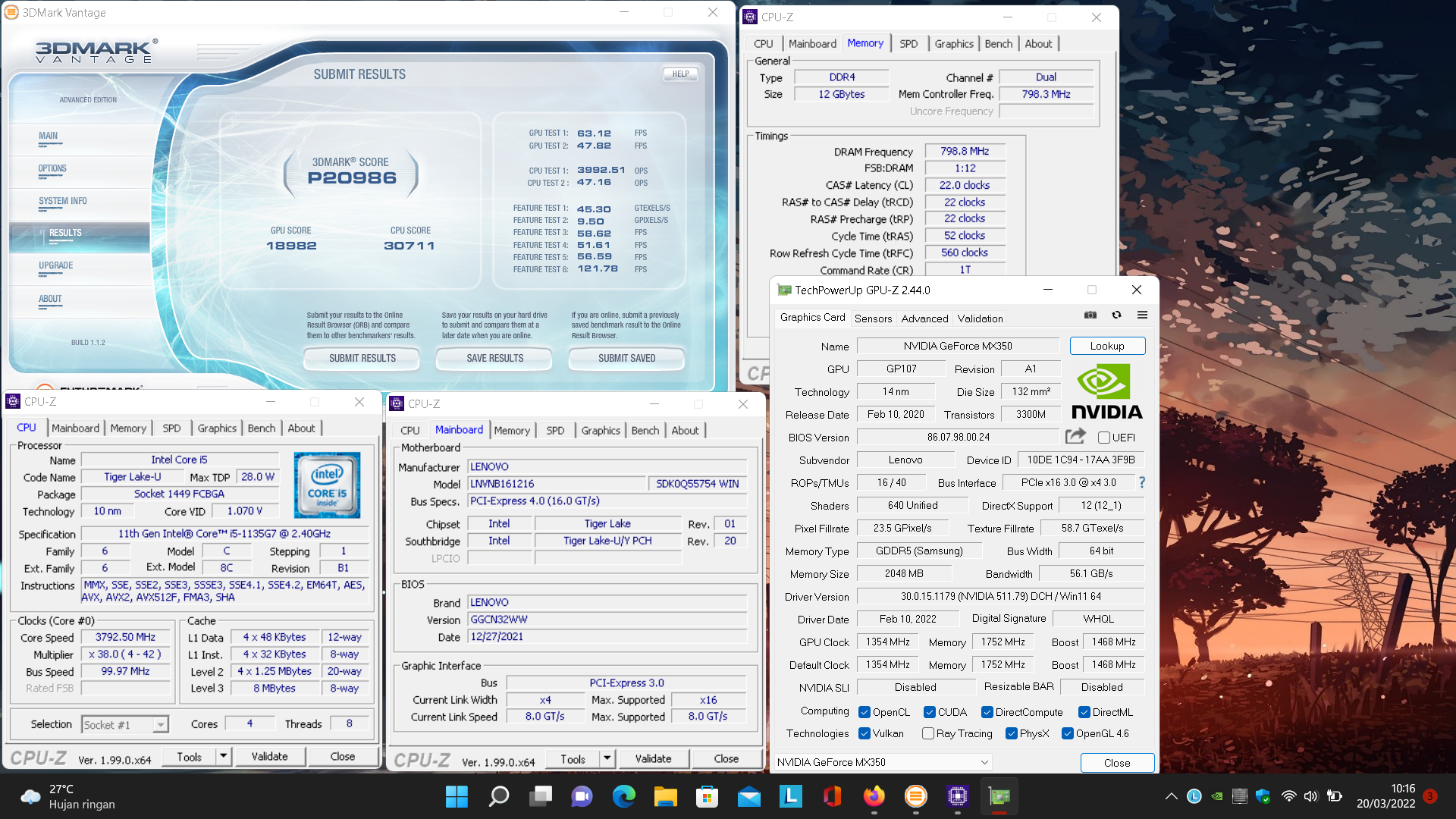Click SUBMIT SAVED button in 3DMark
This screenshot has height=819, width=1456.
(626, 358)
